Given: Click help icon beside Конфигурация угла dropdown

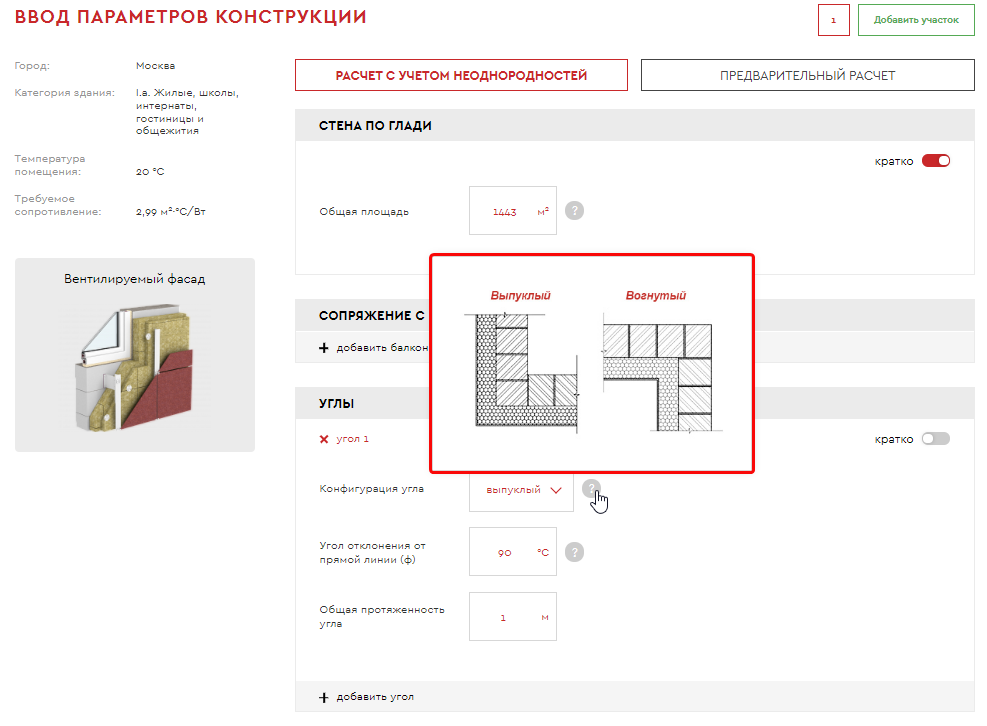Looking at the screenshot, I should click(592, 489).
